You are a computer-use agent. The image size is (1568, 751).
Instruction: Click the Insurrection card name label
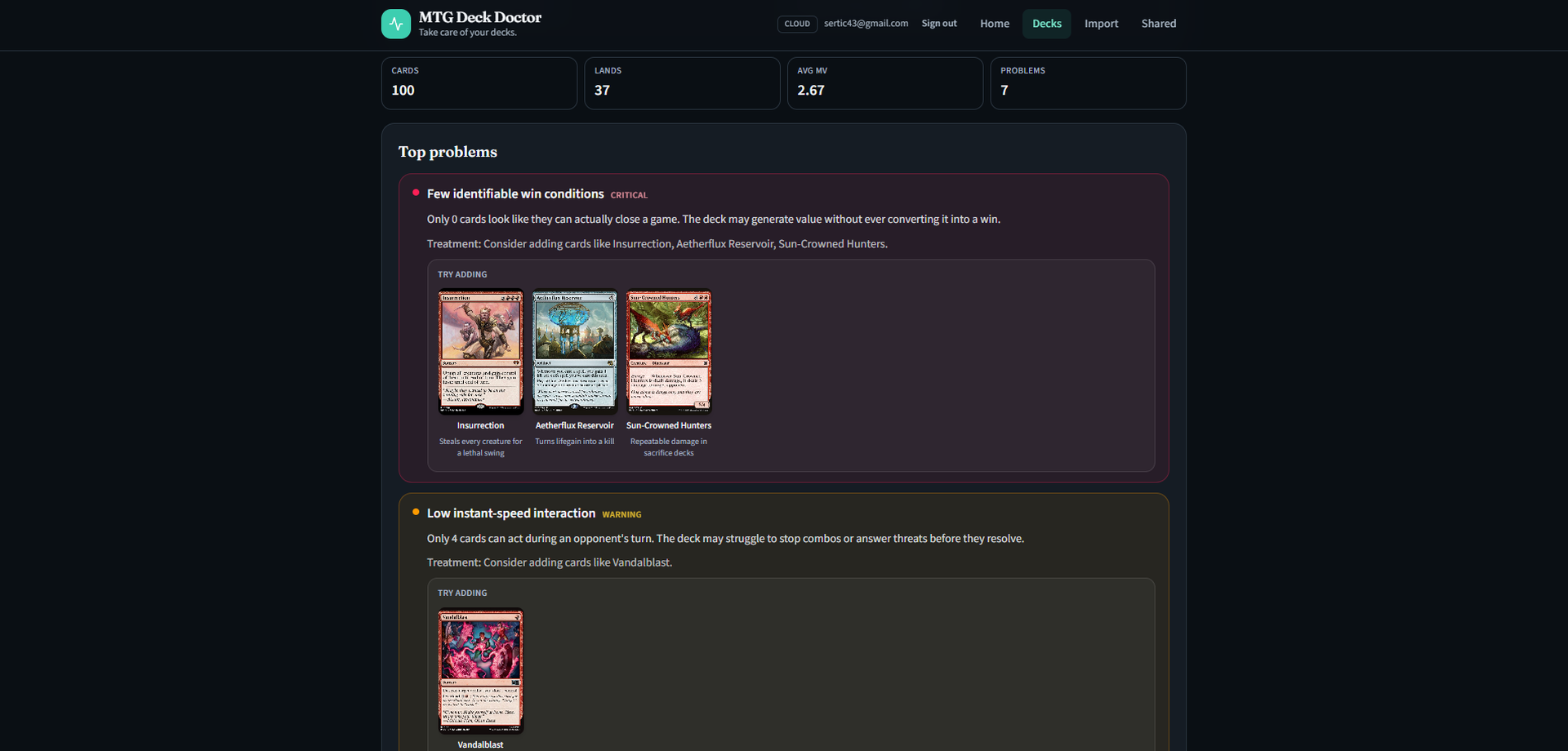tap(481, 425)
